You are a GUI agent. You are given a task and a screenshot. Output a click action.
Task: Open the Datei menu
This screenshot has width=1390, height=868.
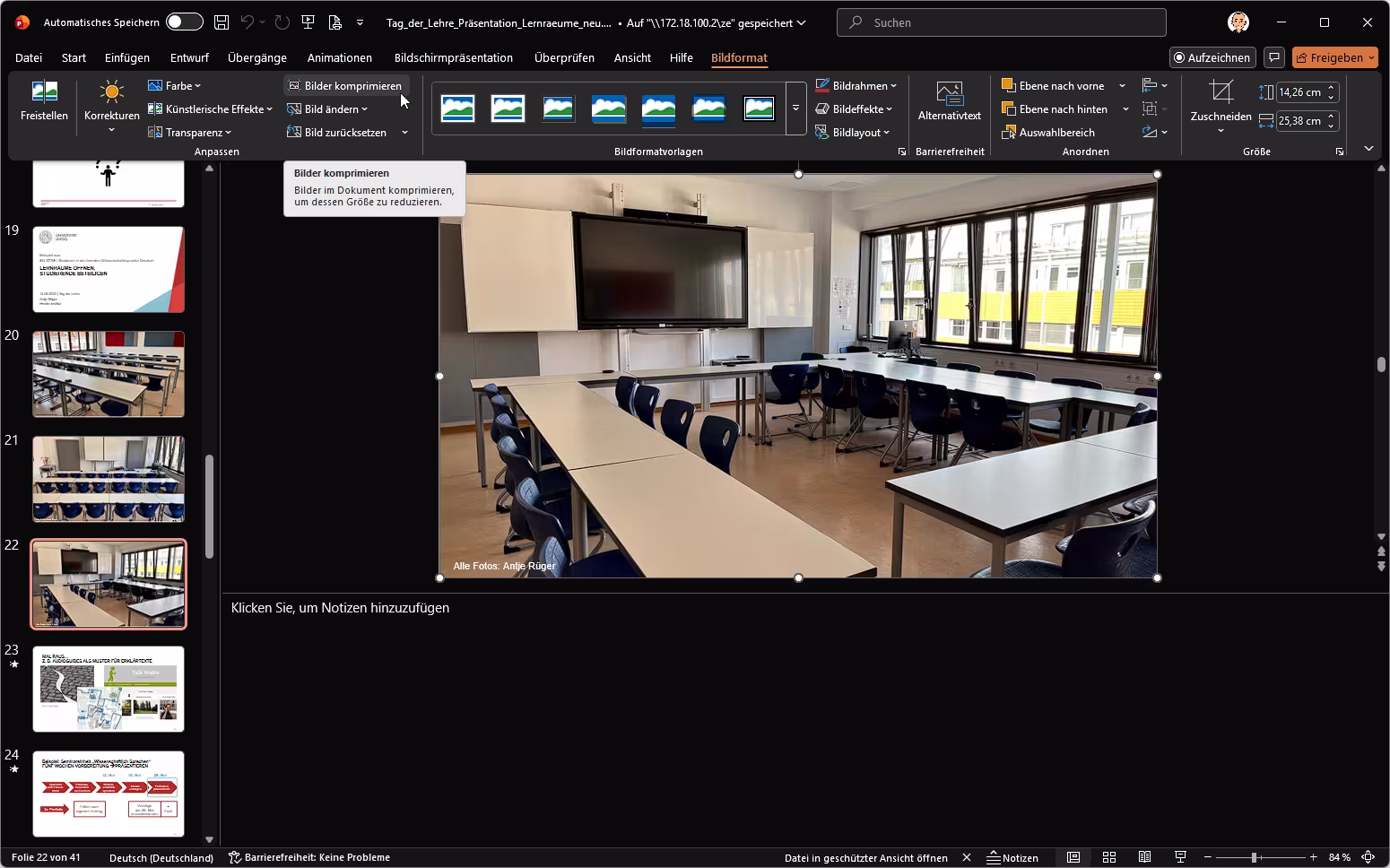point(29,57)
